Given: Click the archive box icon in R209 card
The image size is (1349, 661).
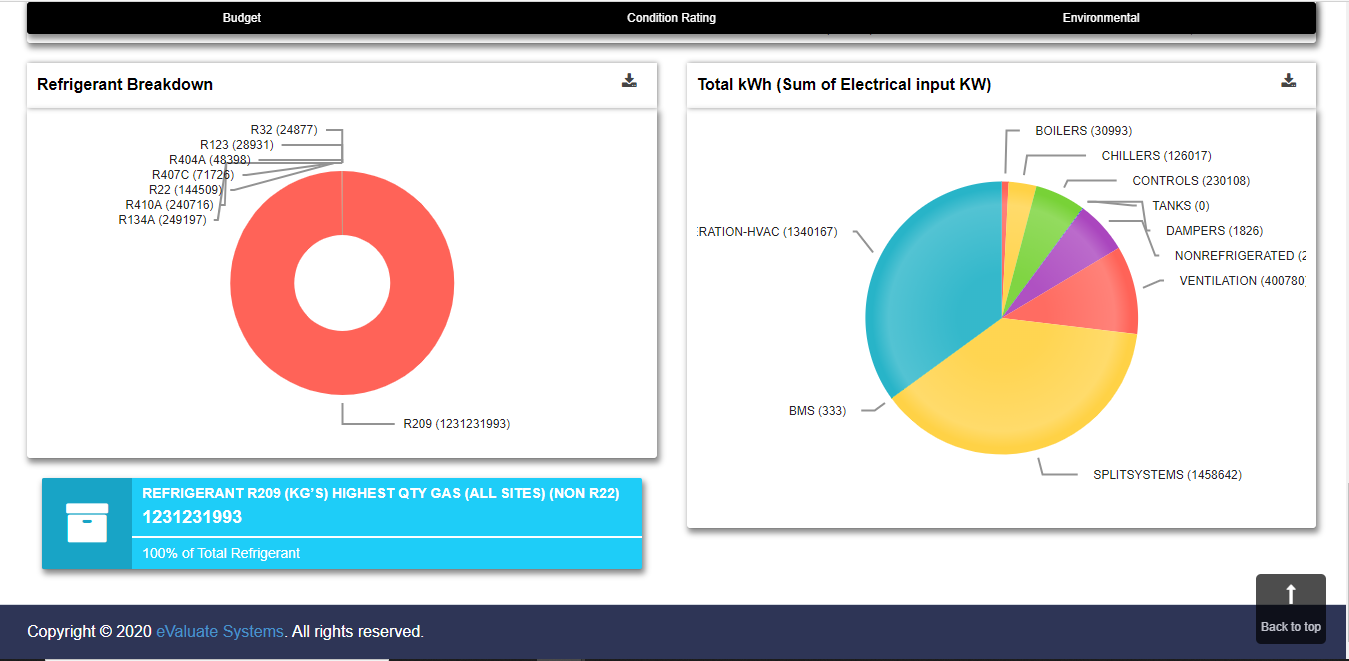Looking at the screenshot, I should point(87,523).
